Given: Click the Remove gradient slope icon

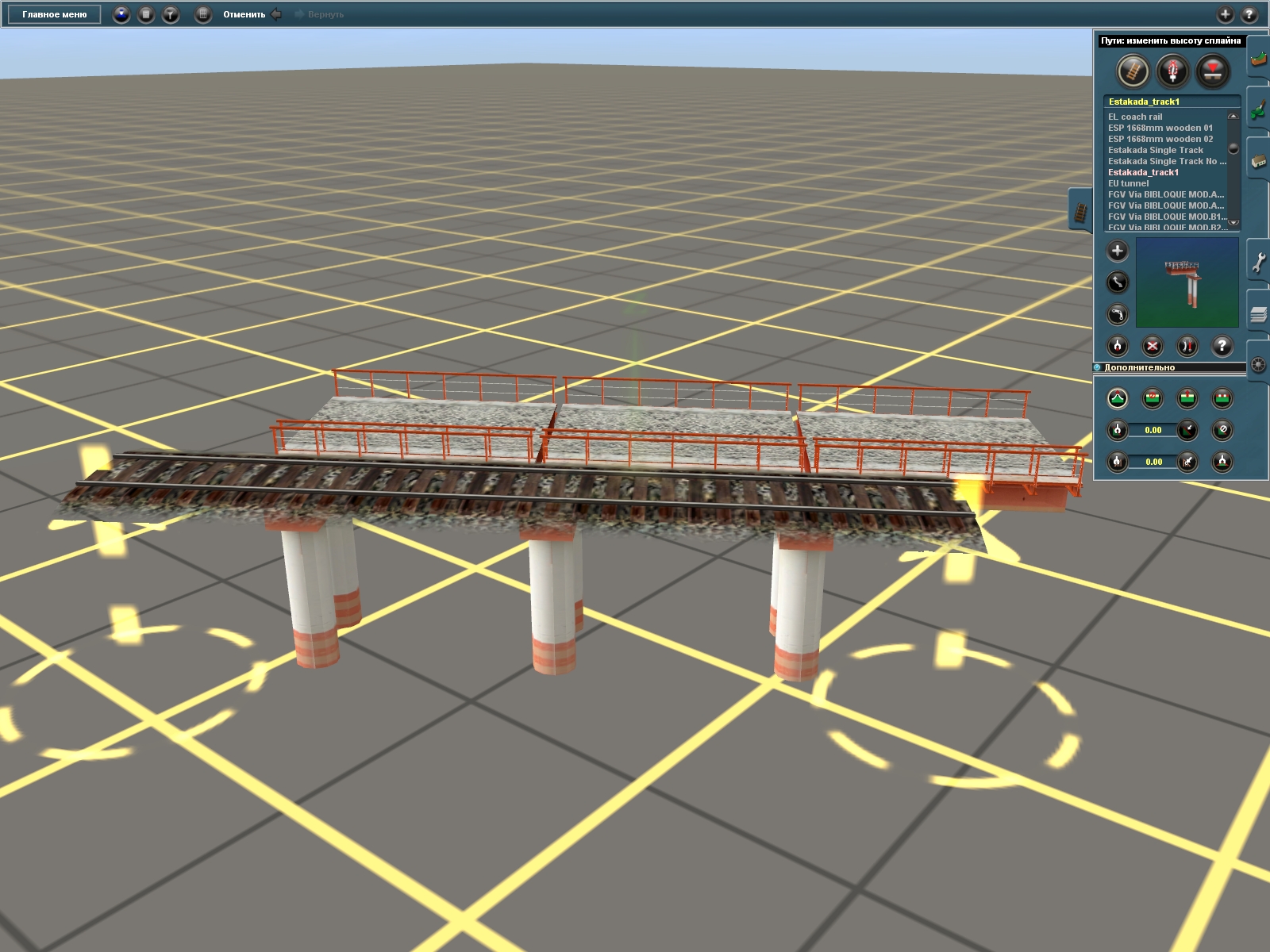Looking at the screenshot, I should pyautogui.click(x=1222, y=430).
